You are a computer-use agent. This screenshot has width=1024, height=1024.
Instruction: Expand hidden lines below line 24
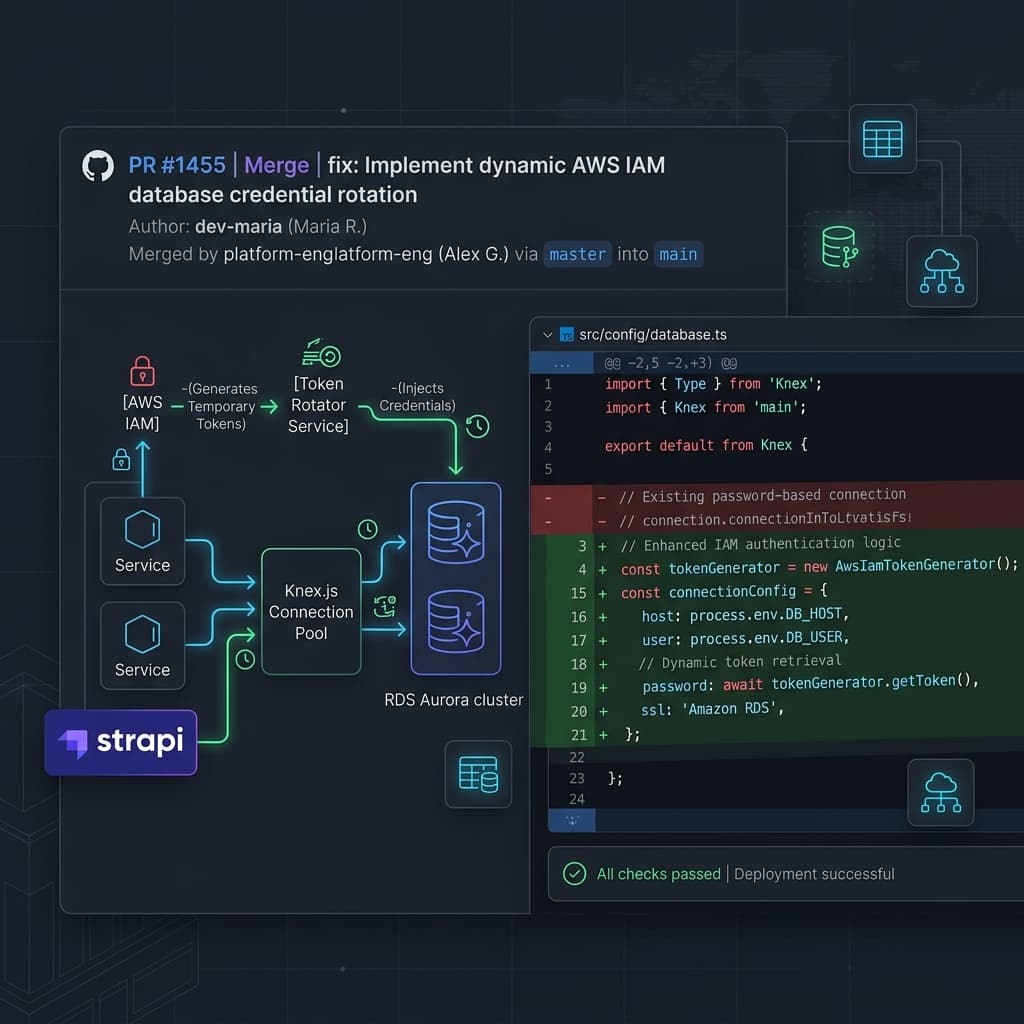click(x=572, y=820)
